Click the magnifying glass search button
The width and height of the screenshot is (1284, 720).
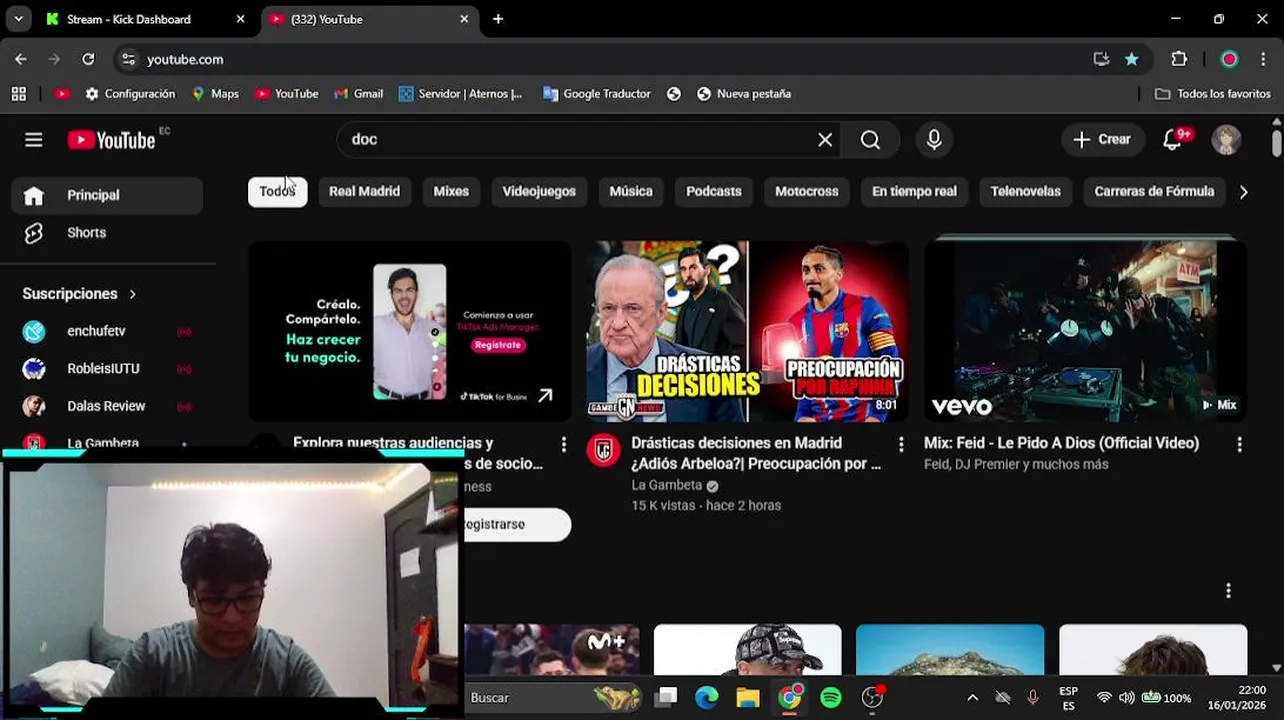coord(870,140)
